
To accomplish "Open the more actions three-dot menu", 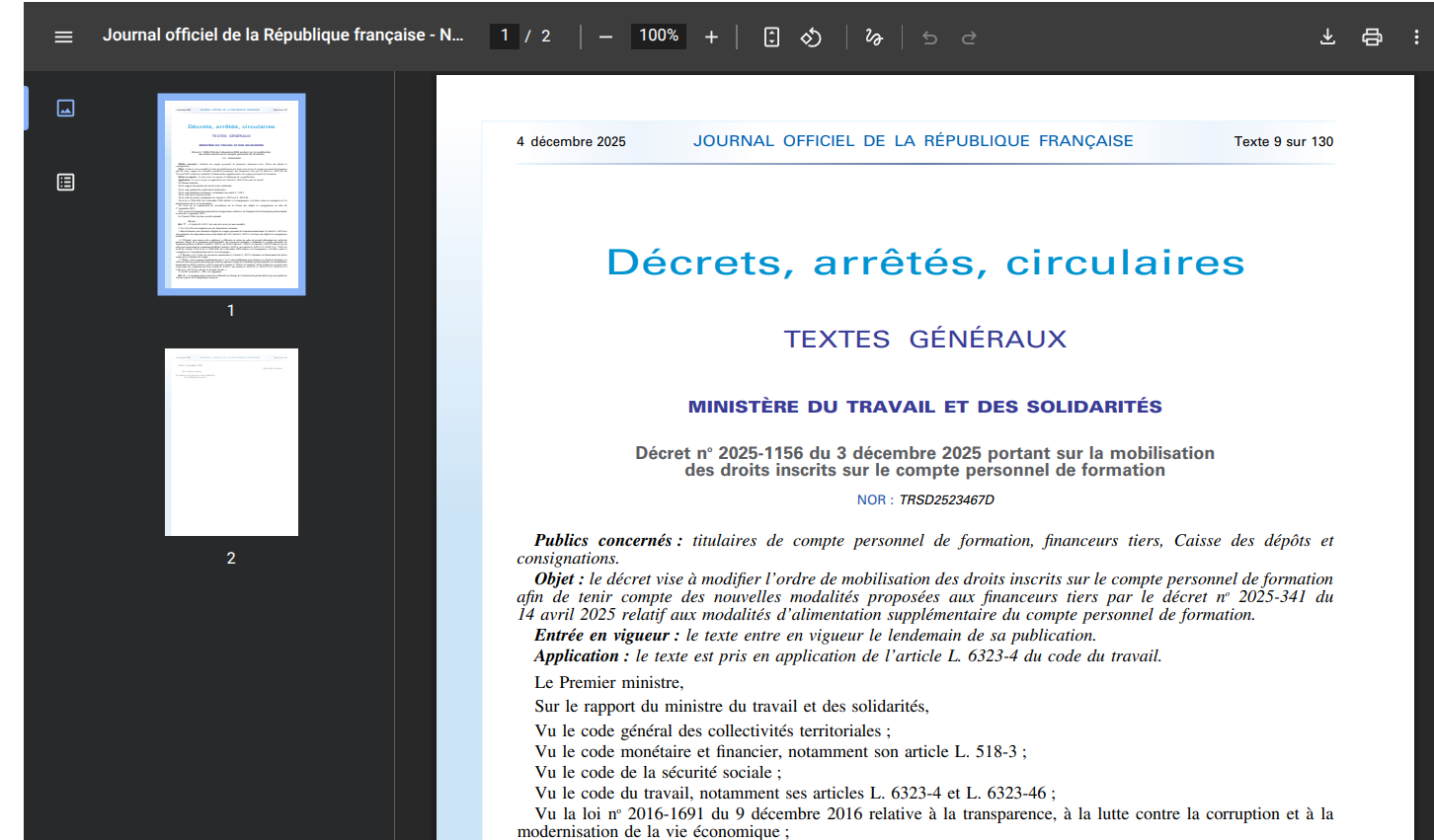I will pyautogui.click(x=1416, y=37).
